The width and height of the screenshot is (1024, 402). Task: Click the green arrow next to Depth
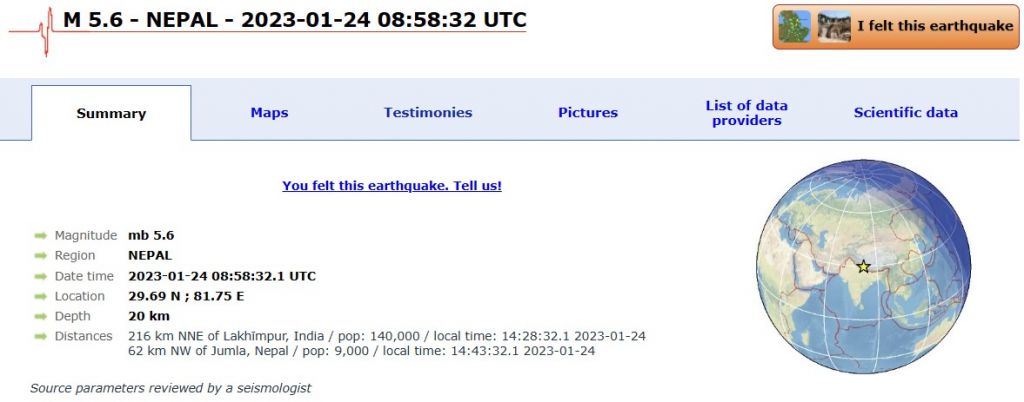coord(40,316)
